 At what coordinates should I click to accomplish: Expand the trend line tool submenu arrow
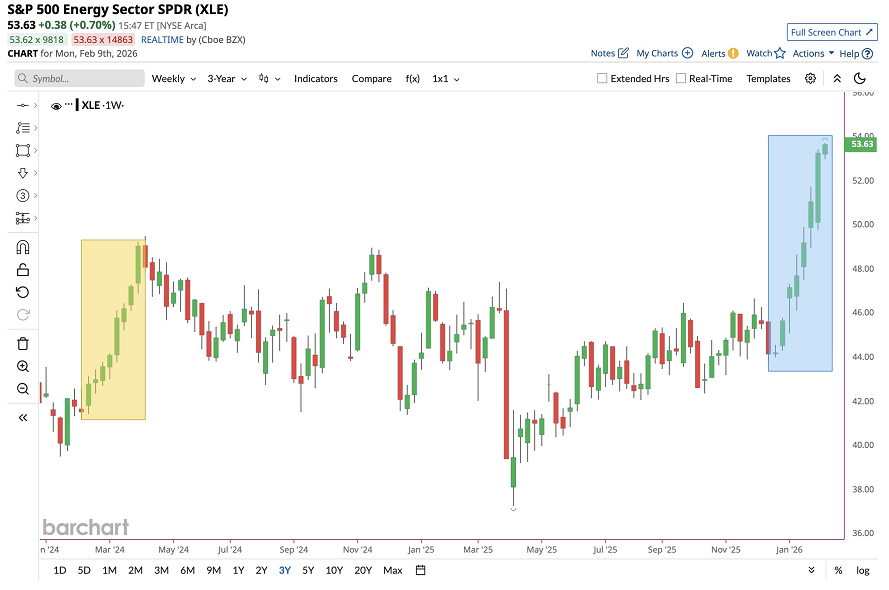pos(35,105)
